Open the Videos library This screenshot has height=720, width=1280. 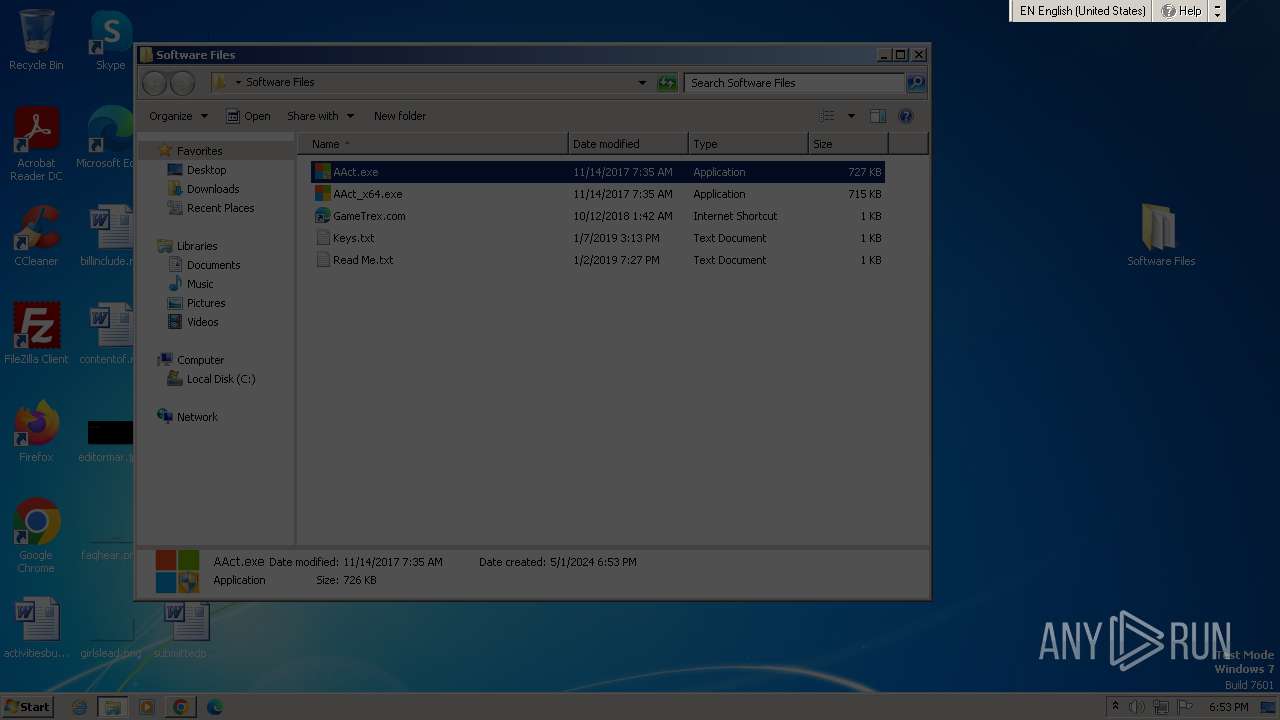pos(202,322)
